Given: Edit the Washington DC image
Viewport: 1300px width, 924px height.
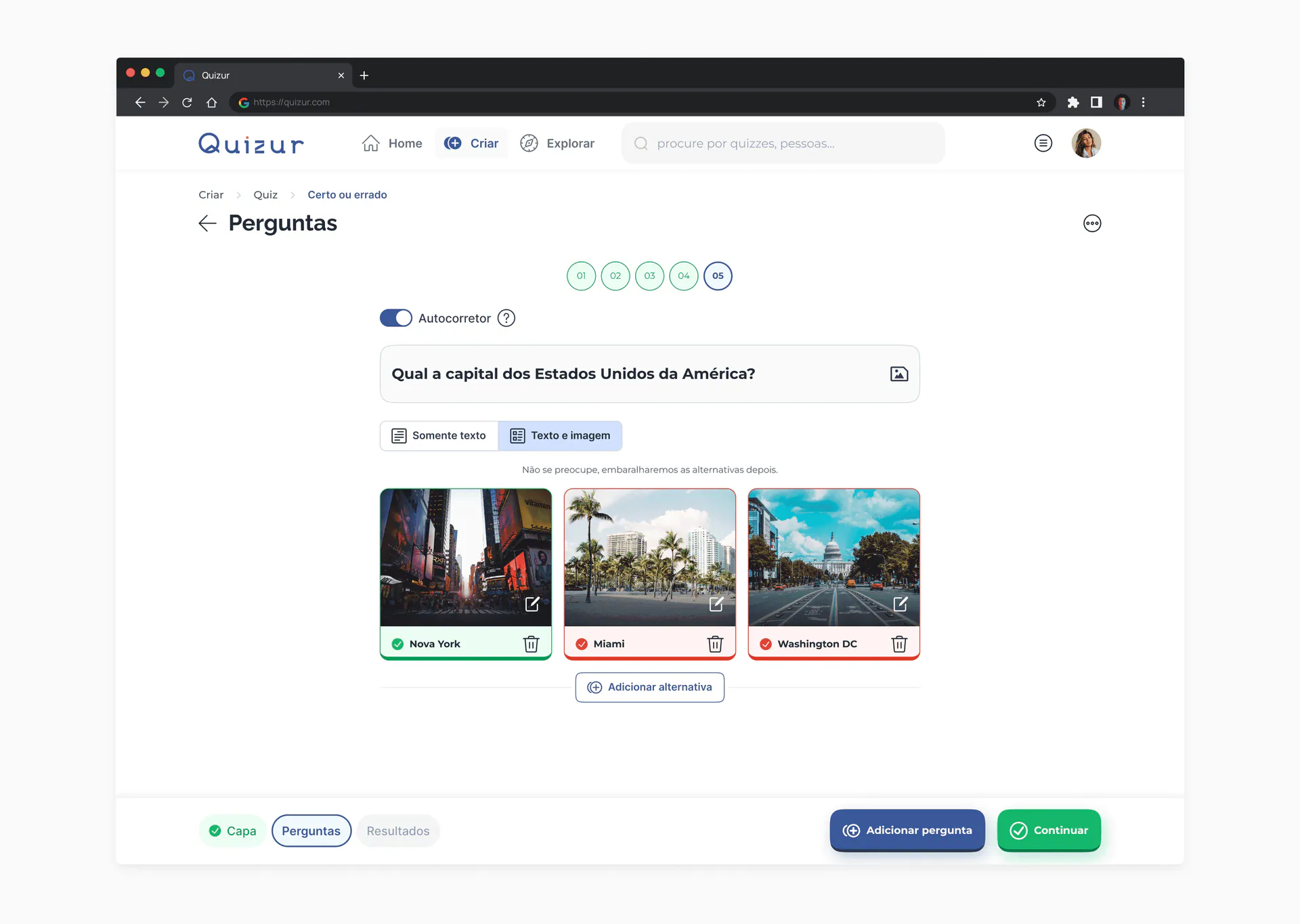Looking at the screenshot, I should tap(901, 604).
